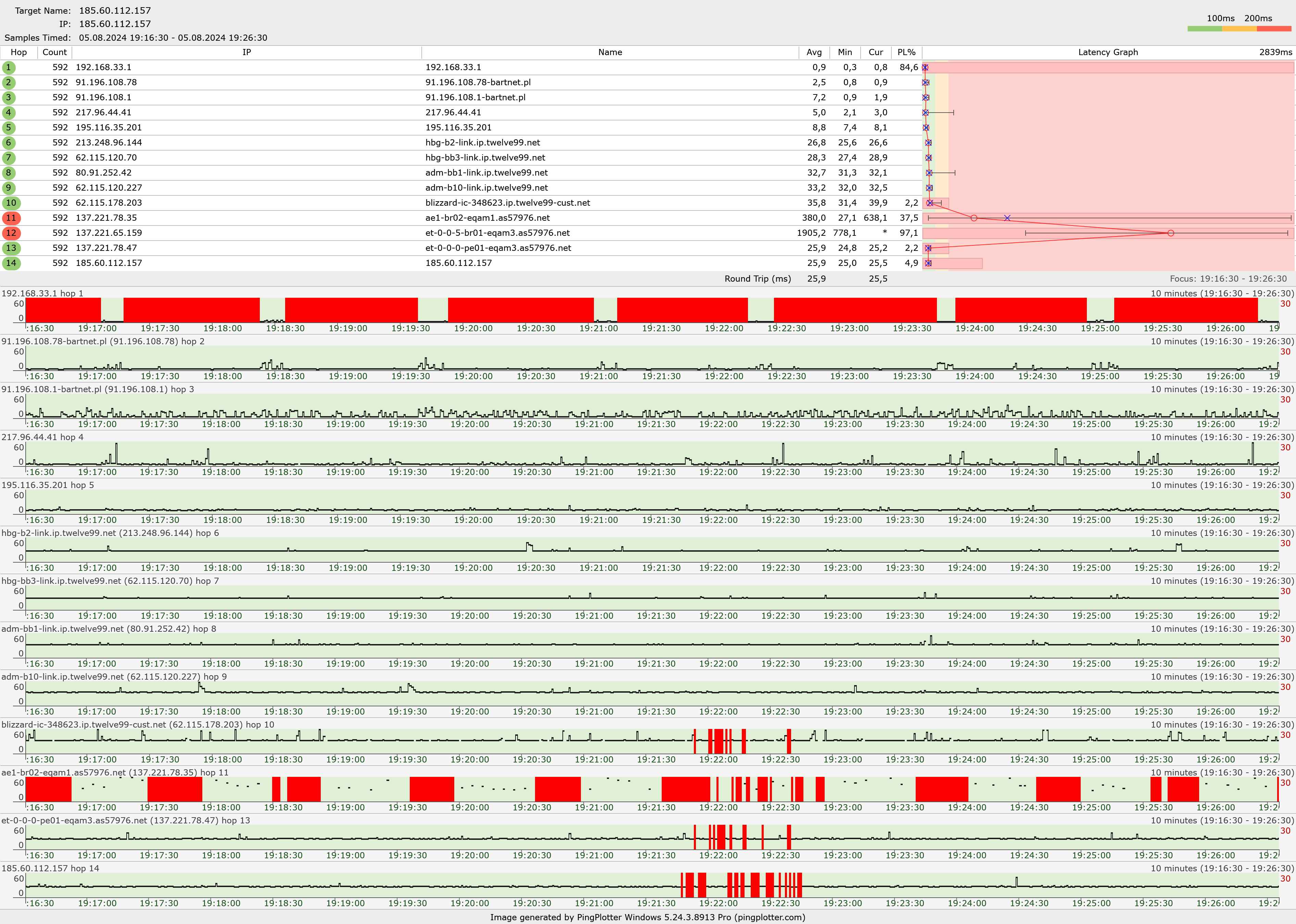Select the row for 137.221.65.159

coord(109,233)
